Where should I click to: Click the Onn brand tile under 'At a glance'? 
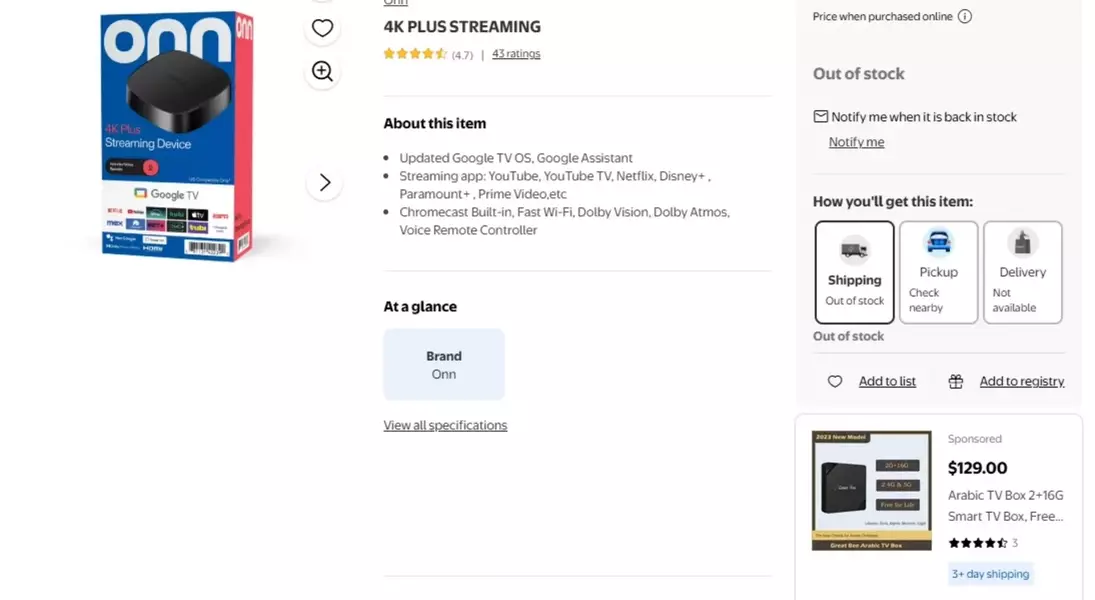[x=444, y=364]
